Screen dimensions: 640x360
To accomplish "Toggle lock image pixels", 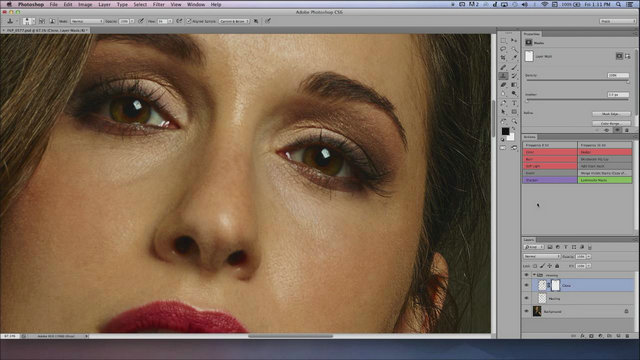I will 542,266.
